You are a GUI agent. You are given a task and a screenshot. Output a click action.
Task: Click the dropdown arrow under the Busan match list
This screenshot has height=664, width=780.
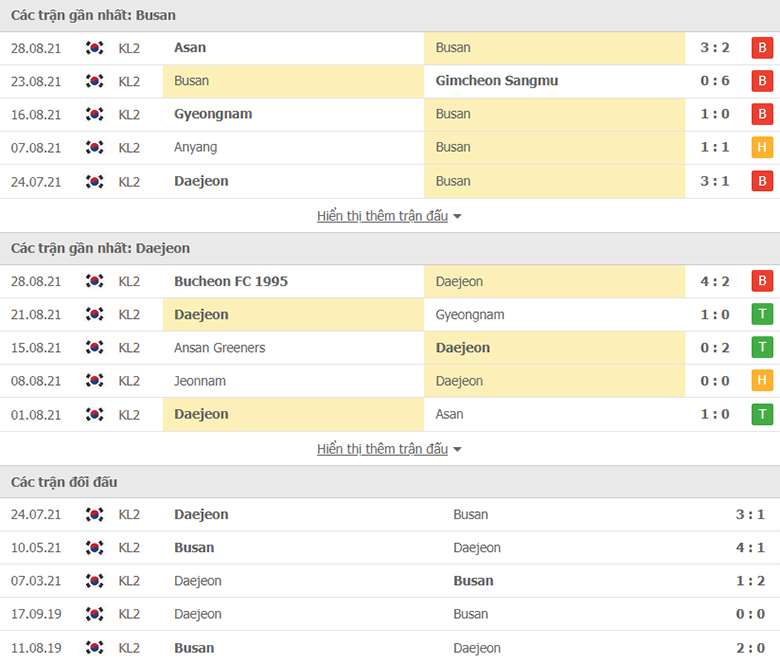(x=458, y=216)
